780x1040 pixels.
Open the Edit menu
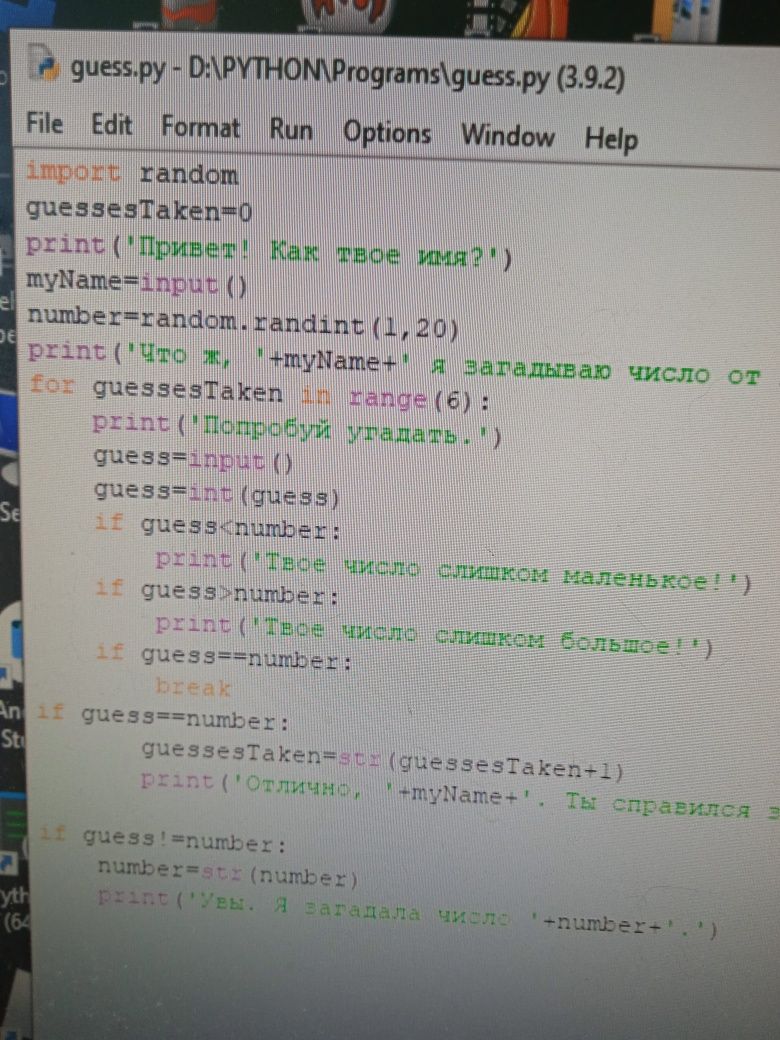111,125
